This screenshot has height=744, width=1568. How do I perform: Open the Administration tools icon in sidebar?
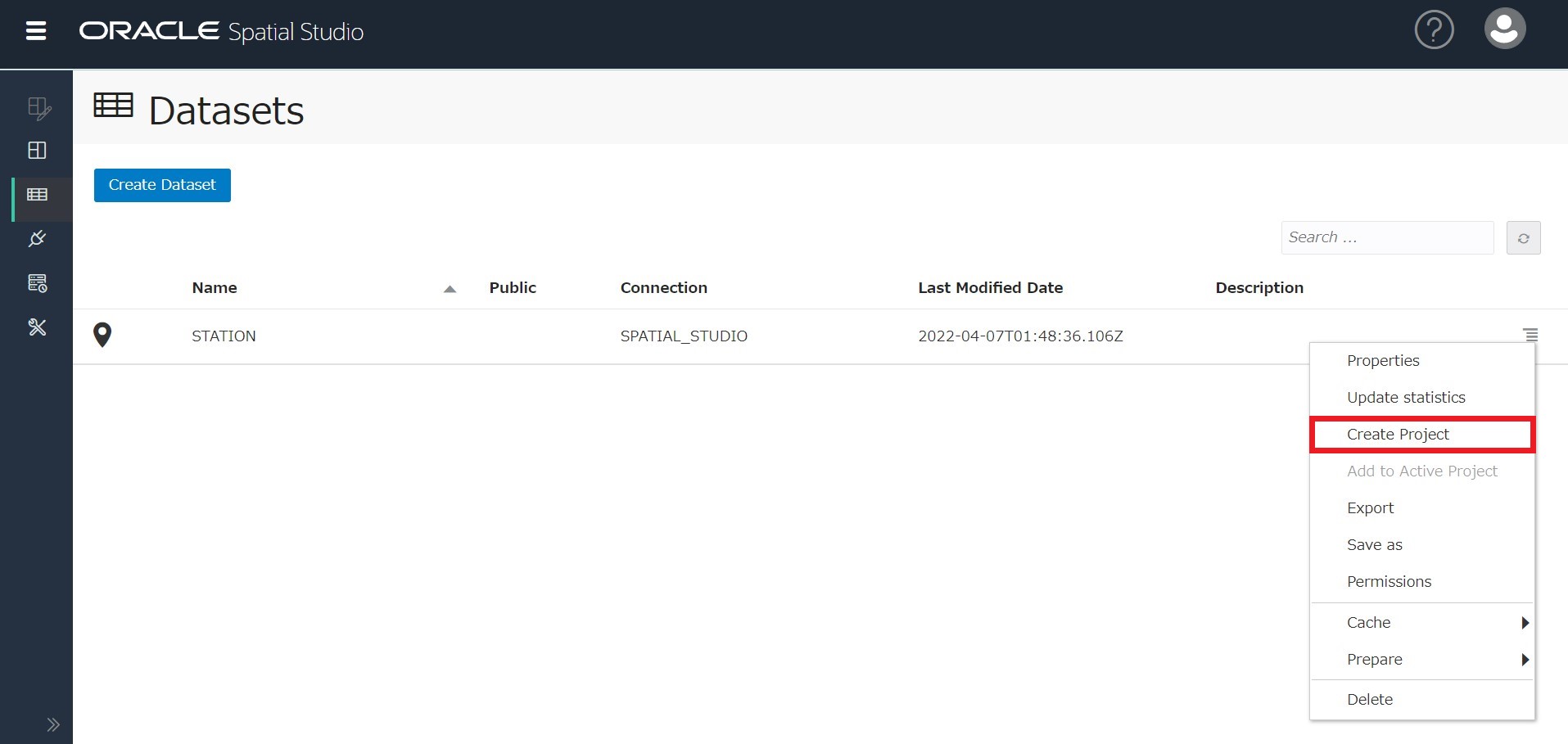pyautogui.click(x=38, y=327)
